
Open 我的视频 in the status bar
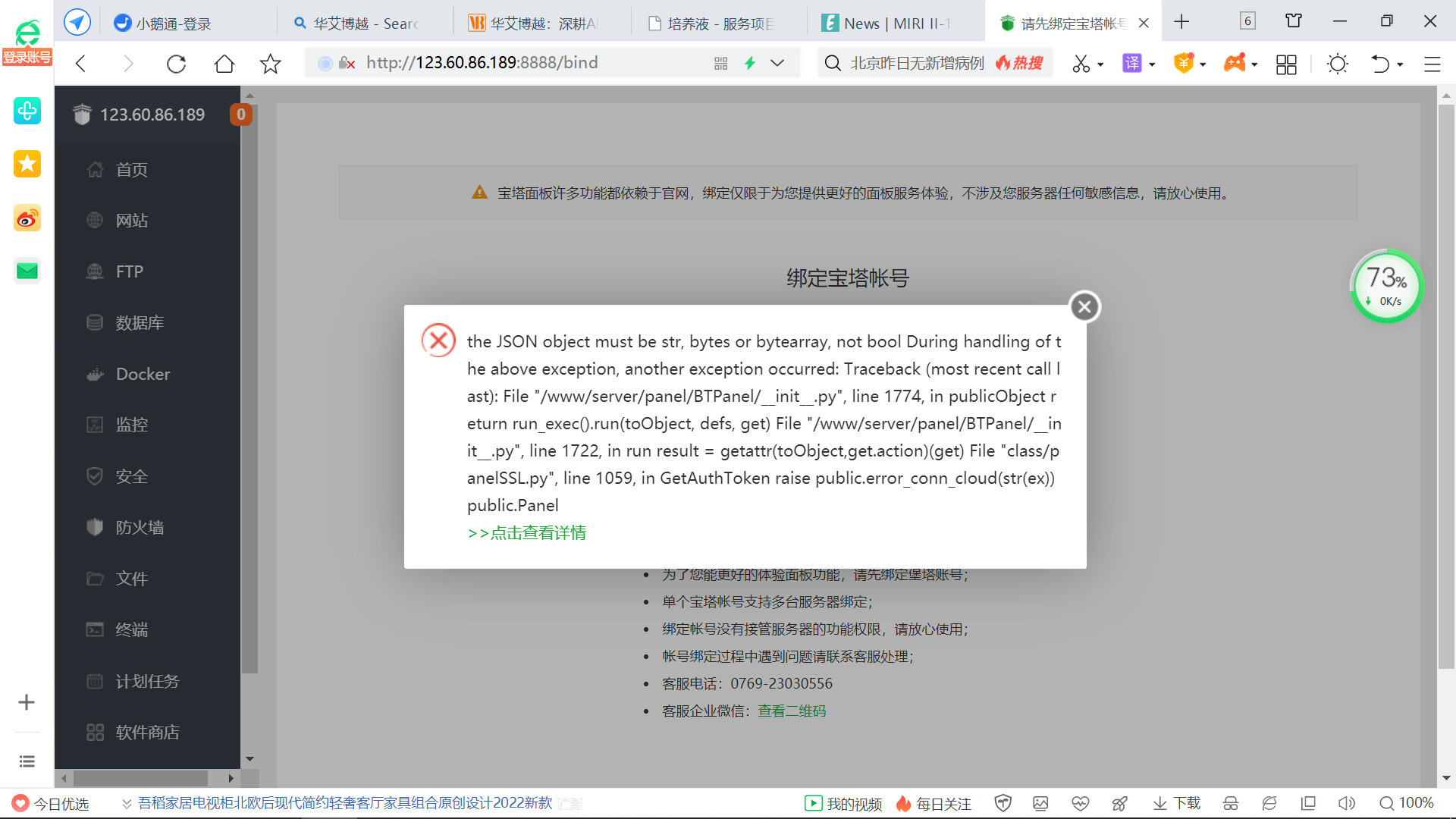click(x=844, y=804)
